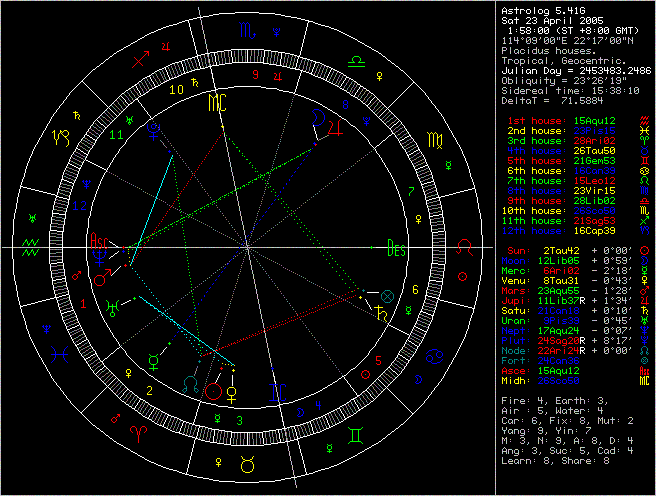This screenshot has height=496, width=656.
Task: Click the Pluto glyph inside the chart wheel
Action: coord(152,130)
